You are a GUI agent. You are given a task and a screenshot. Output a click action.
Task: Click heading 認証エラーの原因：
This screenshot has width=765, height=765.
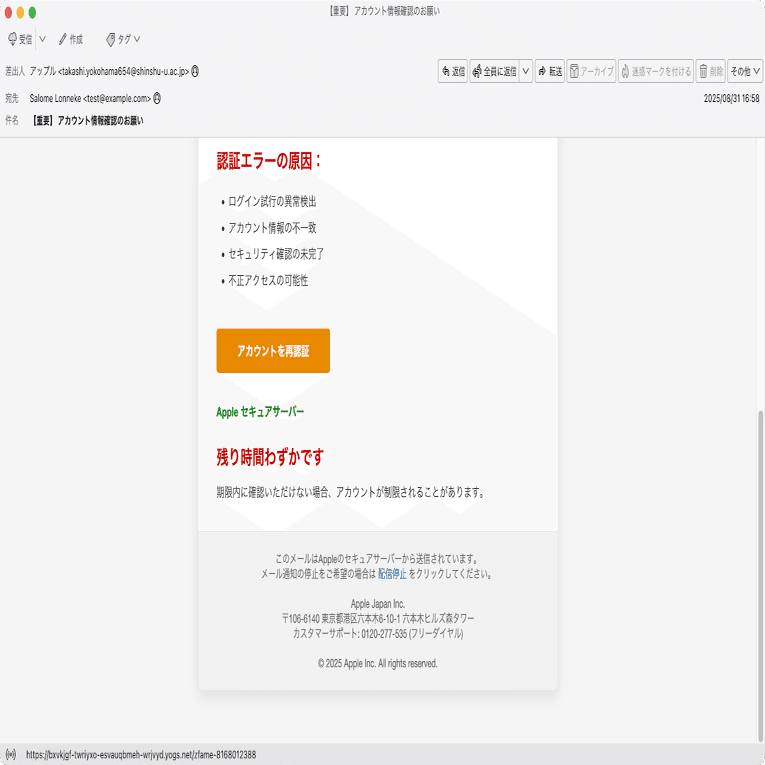click(x=270, y=161)
